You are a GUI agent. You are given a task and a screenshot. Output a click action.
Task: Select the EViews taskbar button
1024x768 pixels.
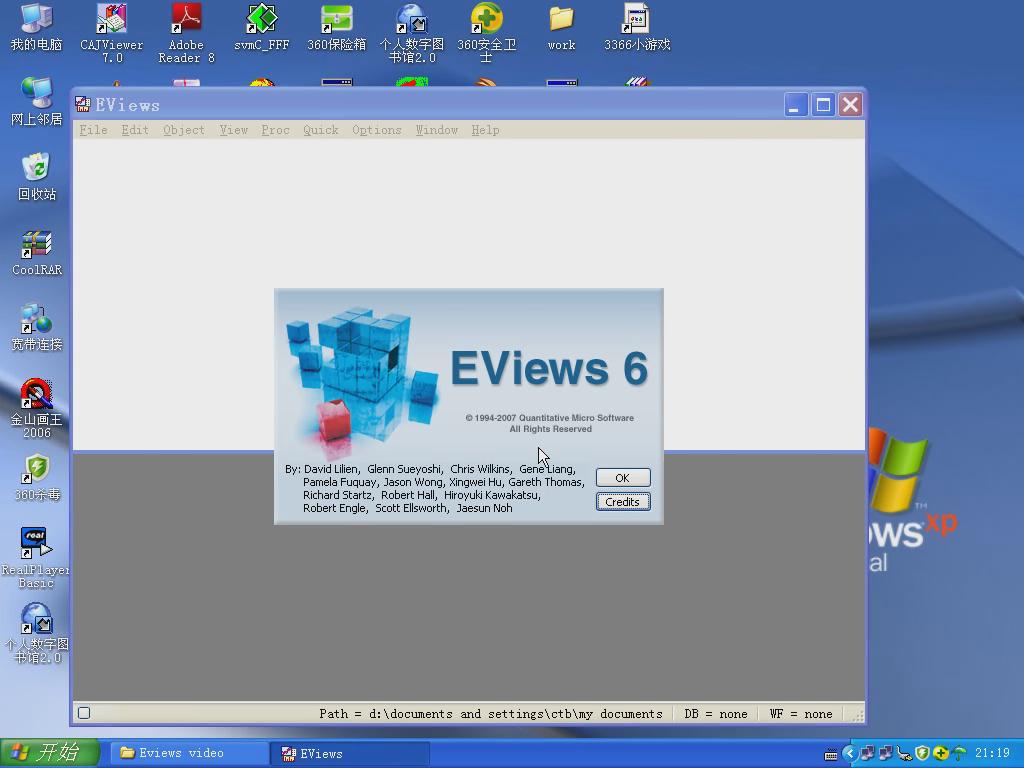tap(350, 753)
